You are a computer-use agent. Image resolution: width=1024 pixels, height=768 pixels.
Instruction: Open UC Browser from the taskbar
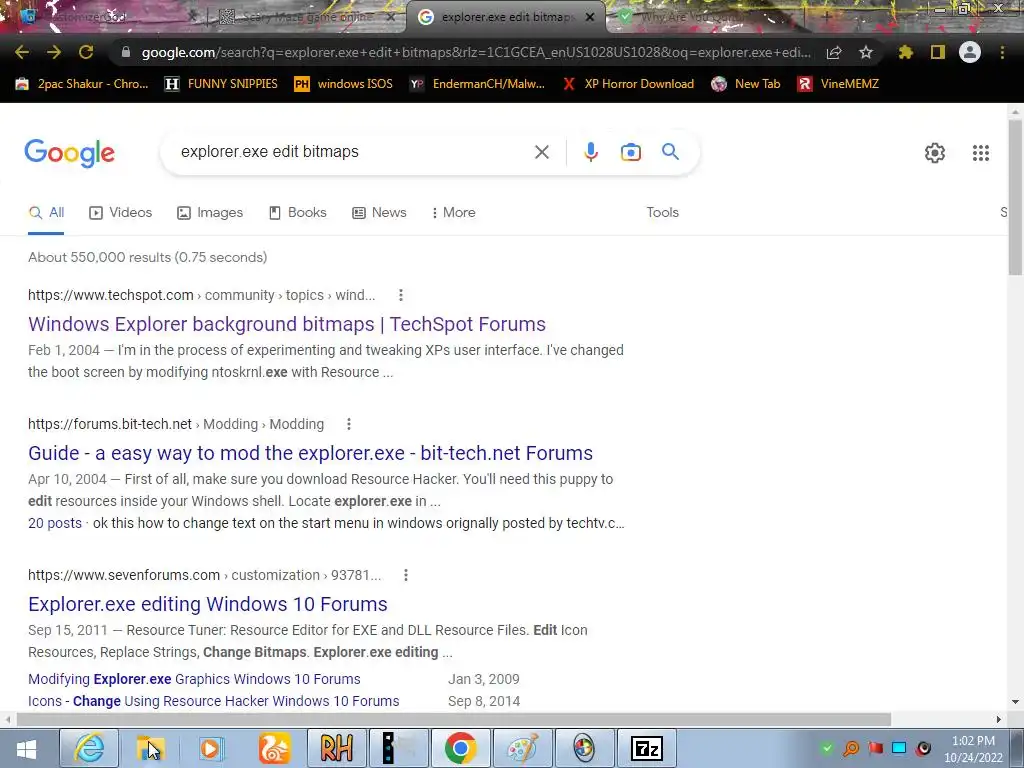pyautogui.click(x=274, y=748)
